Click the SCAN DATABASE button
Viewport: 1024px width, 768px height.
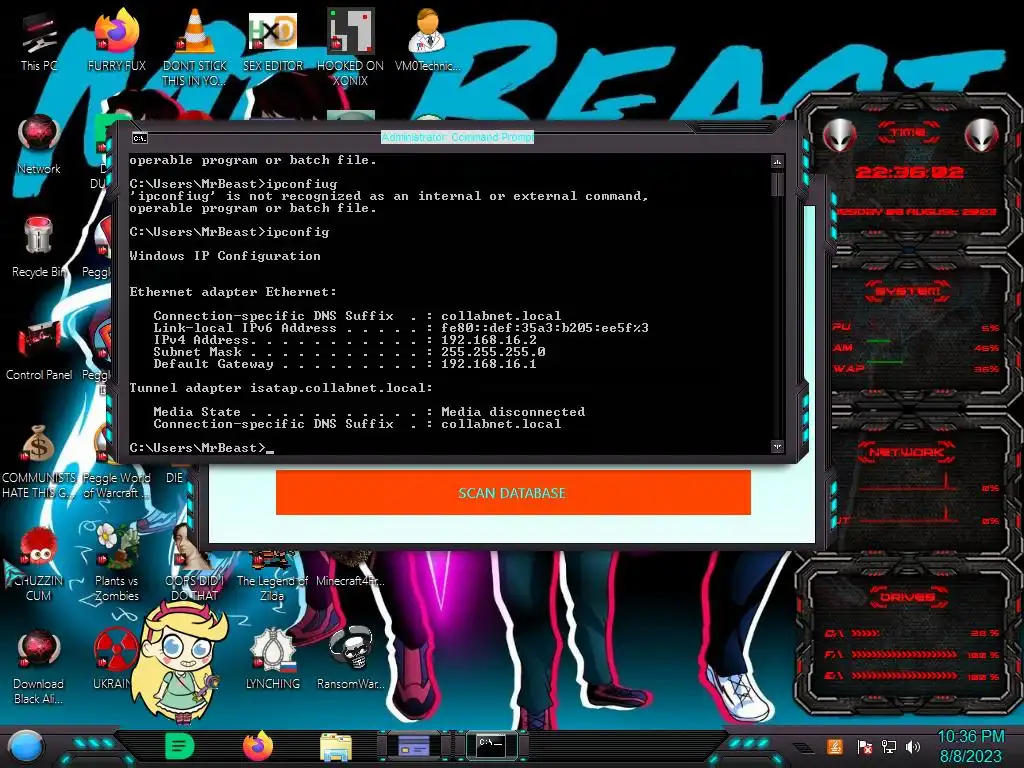[x=513, y=493]
